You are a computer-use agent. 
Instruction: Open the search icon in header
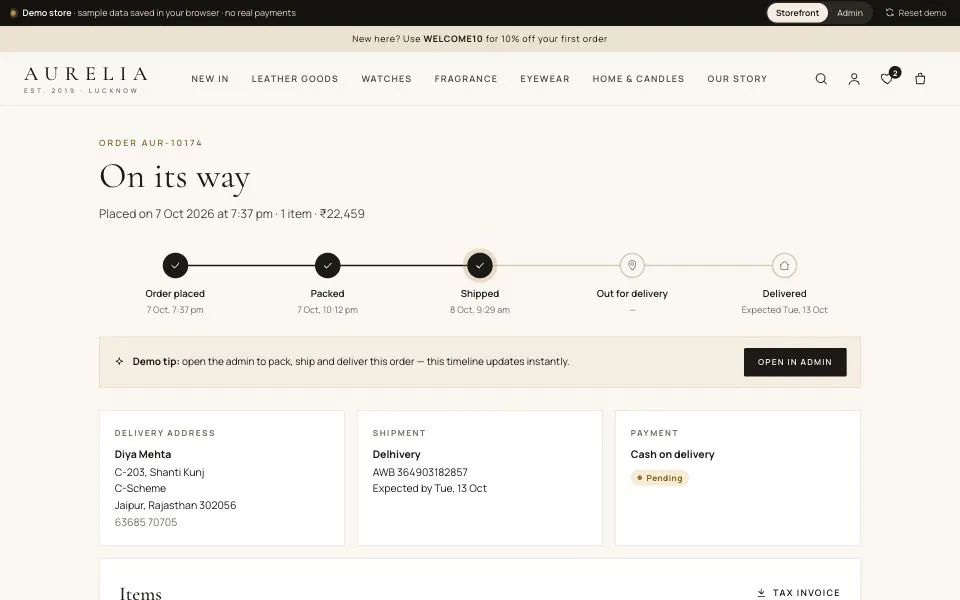pyautogui.click(x=821, y=79)
